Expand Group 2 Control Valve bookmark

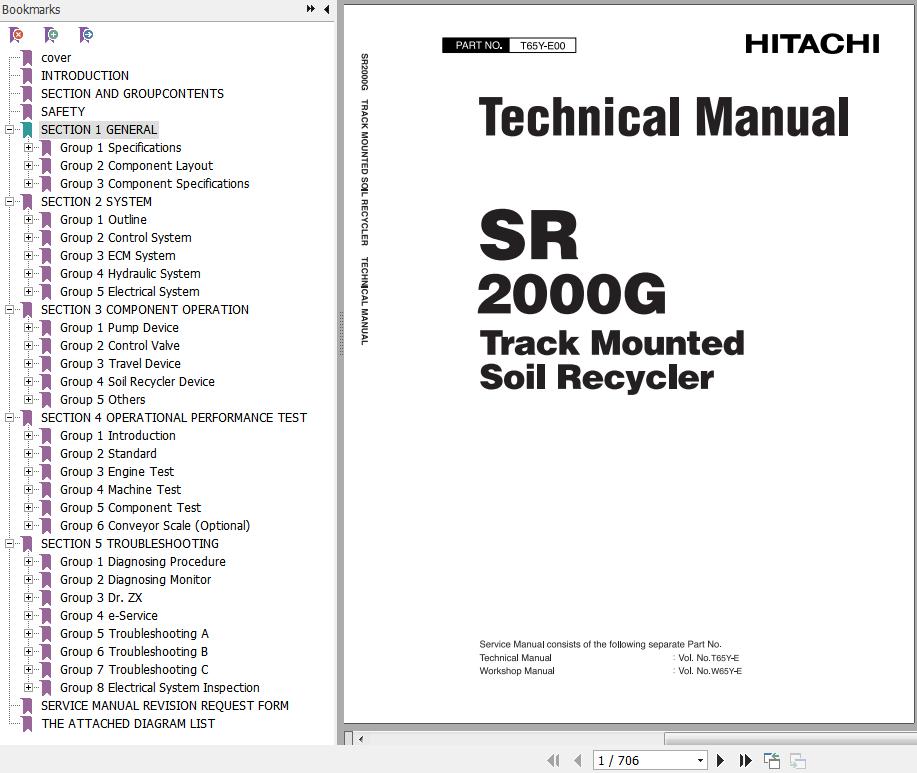(x=28, y=346)
